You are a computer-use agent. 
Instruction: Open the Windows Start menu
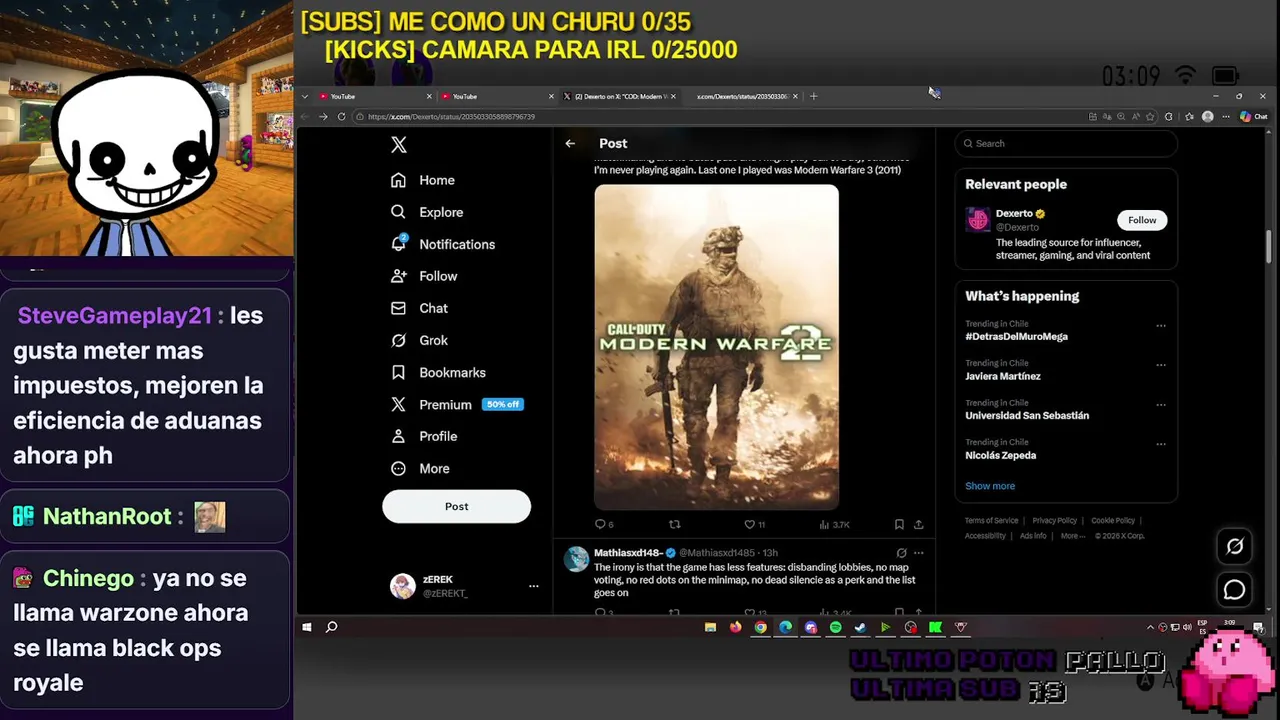pyautogui.click(x=307, y=627)
